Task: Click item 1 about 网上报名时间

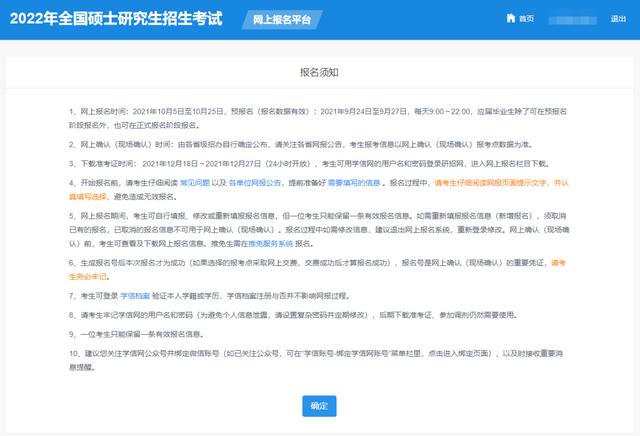Action: tap(318, 118)
